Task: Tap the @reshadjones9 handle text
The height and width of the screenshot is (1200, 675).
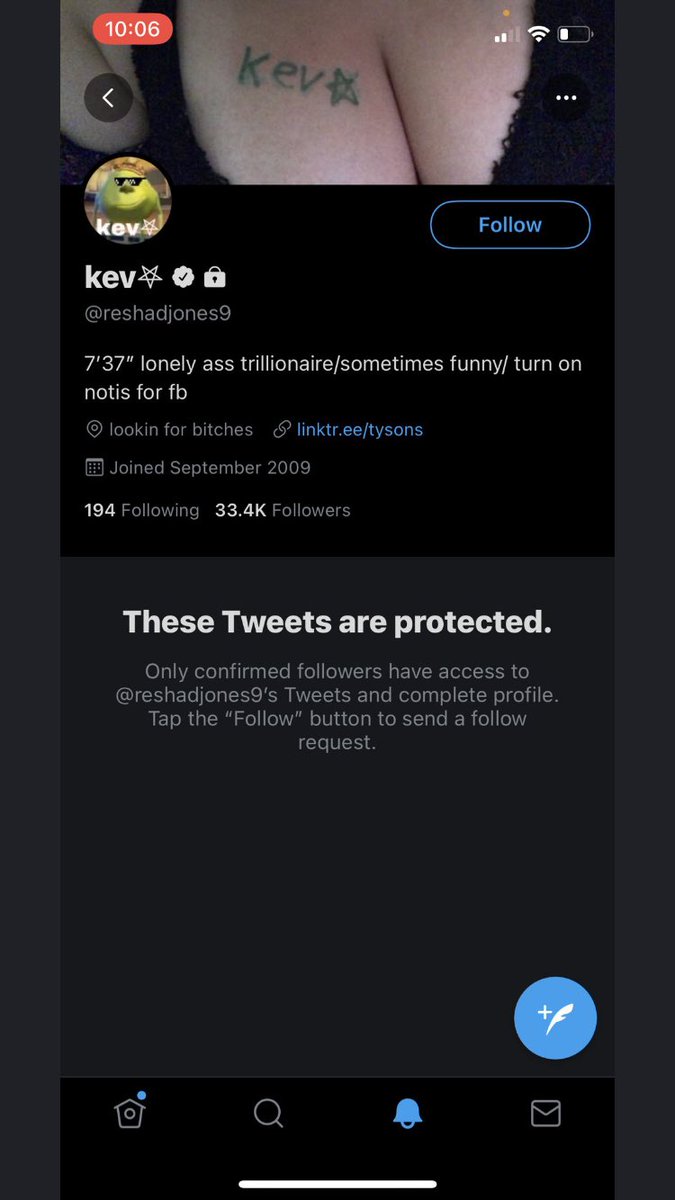Action: (x=158, y=313)
